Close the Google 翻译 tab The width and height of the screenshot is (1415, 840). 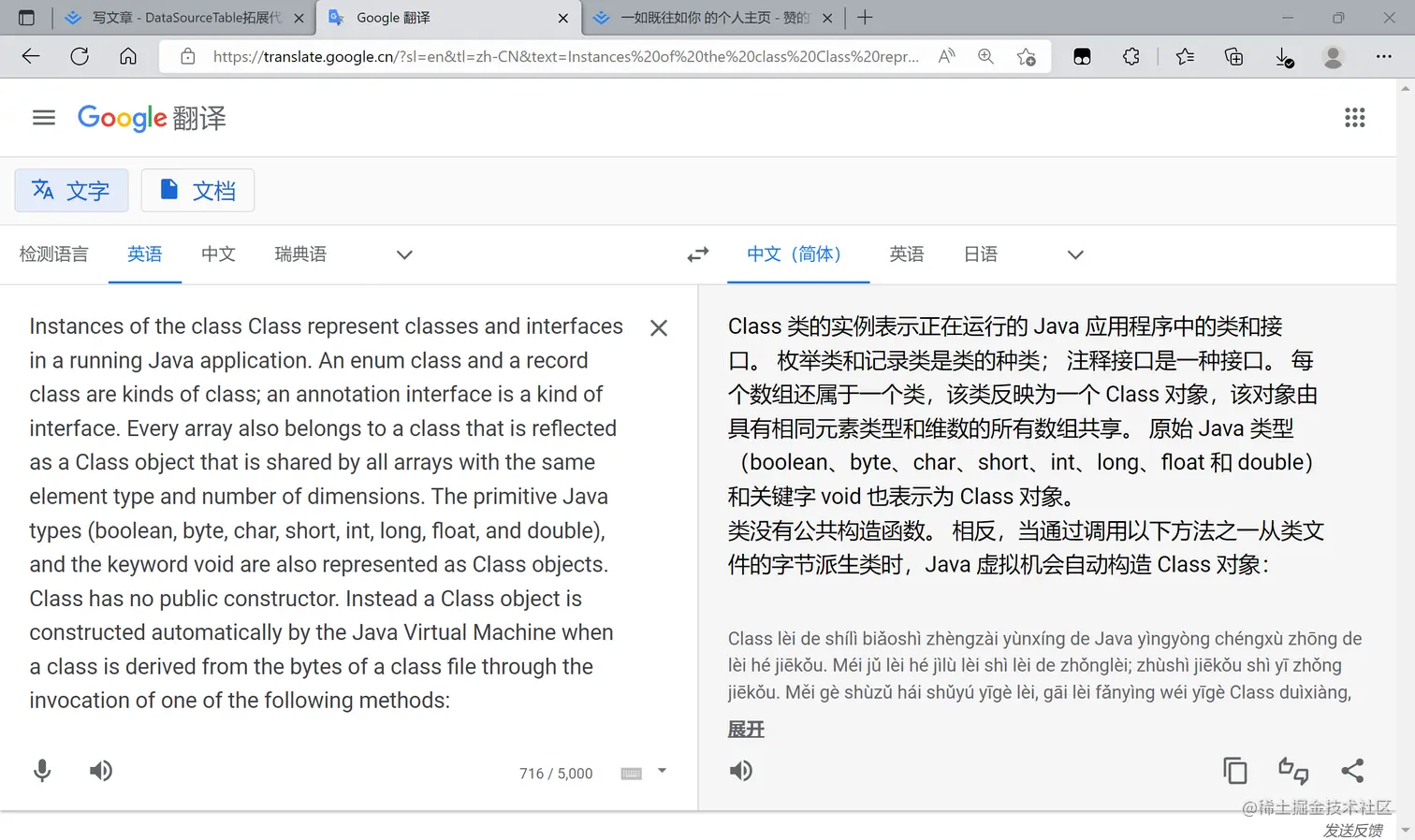tap(563, 18)
